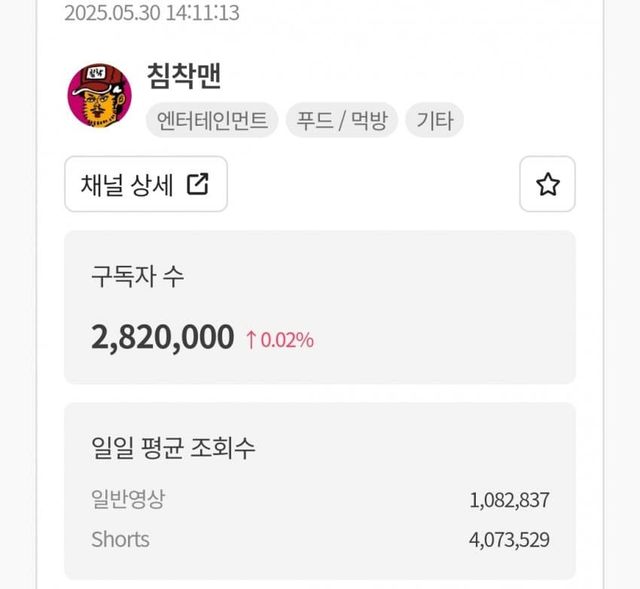Viewport: 640px width, 589px height.
Task: Open the 침착맨 channel avatar image
Action: click(x=99, y=96)
